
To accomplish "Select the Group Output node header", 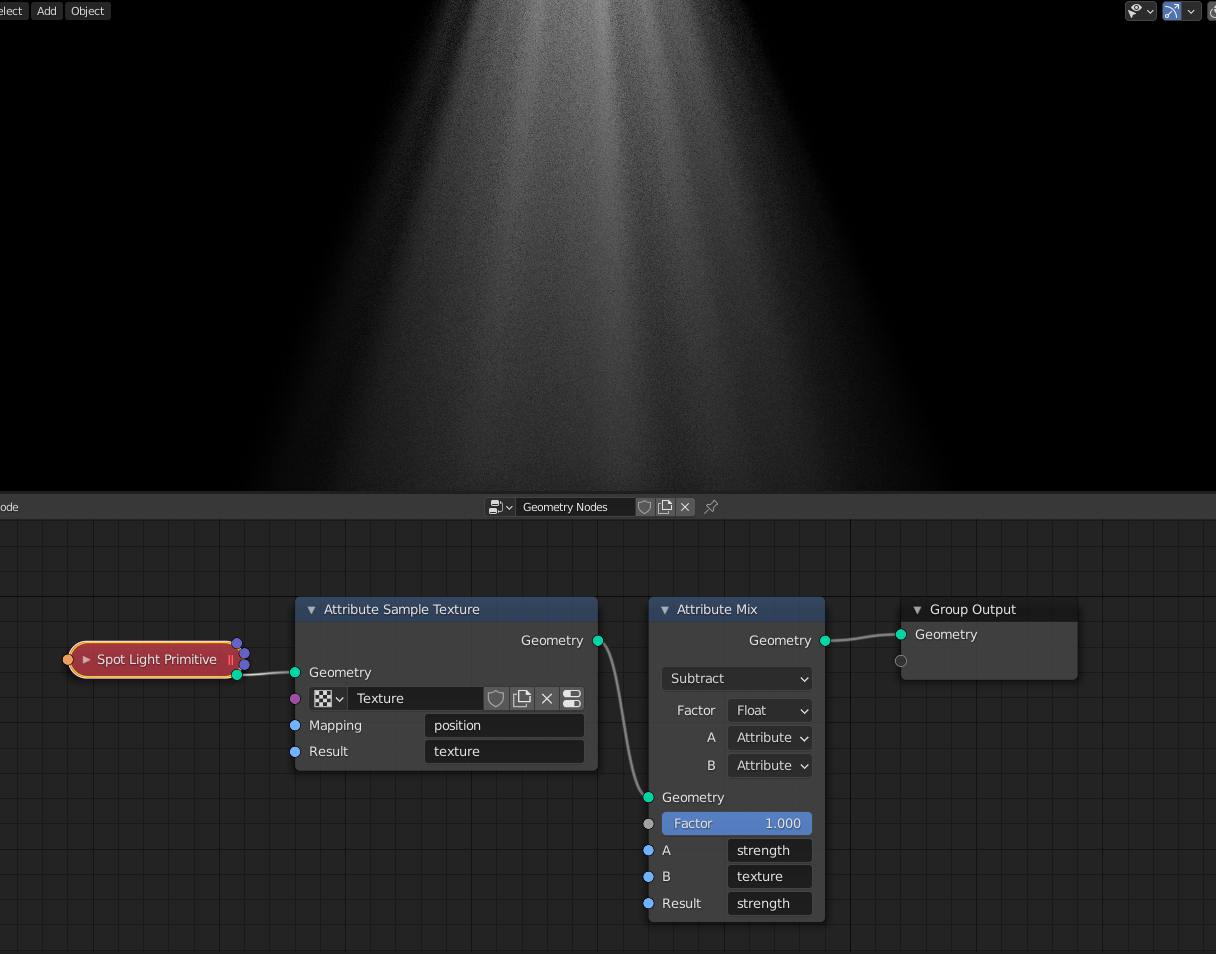I will point(989,609).
